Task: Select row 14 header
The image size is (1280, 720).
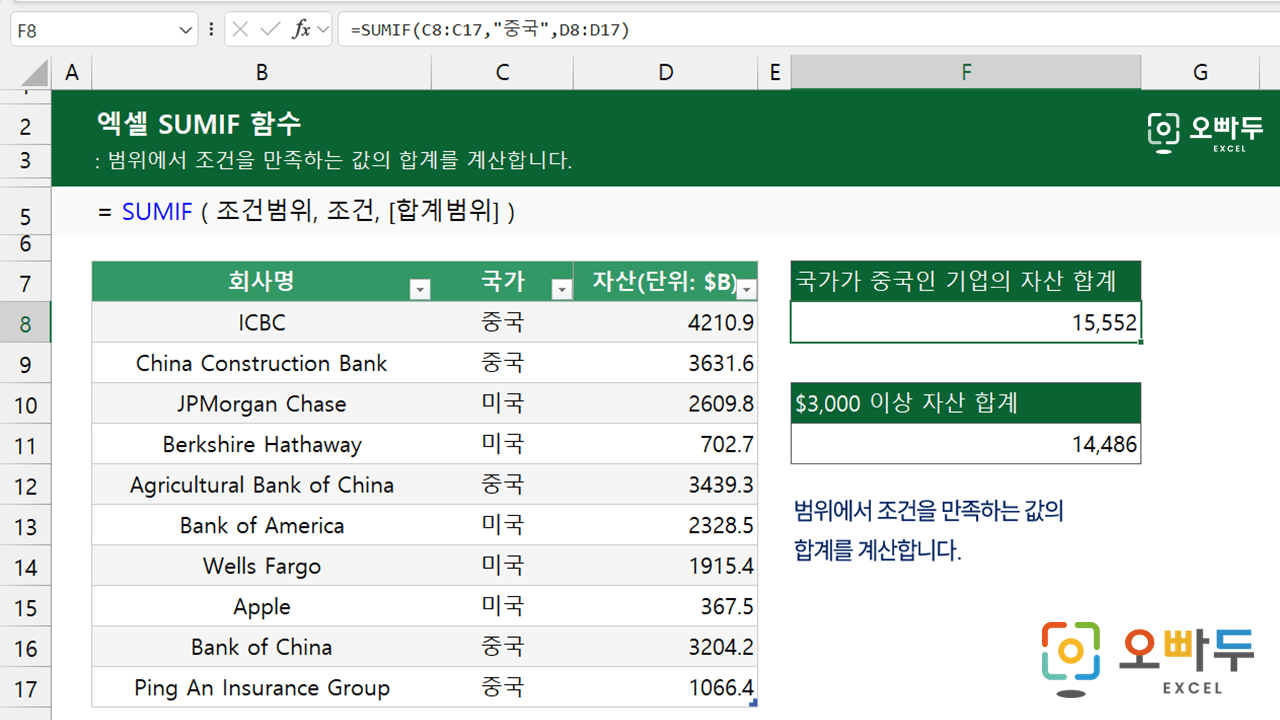Action: 25,567
